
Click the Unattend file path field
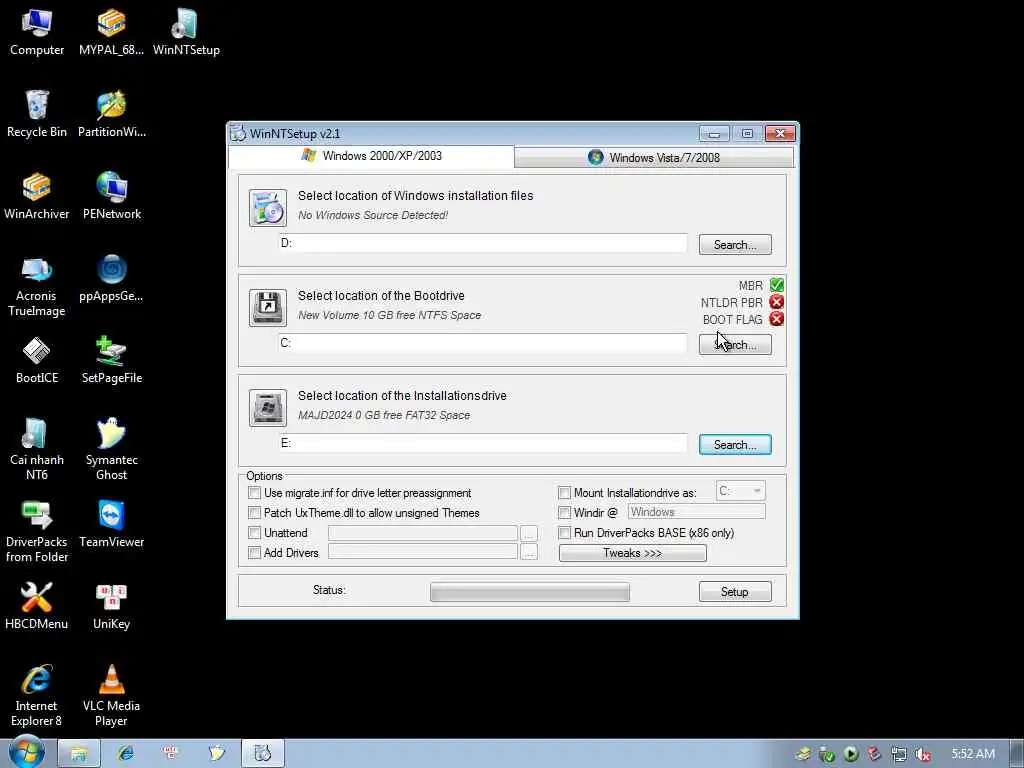coord(423,533)
